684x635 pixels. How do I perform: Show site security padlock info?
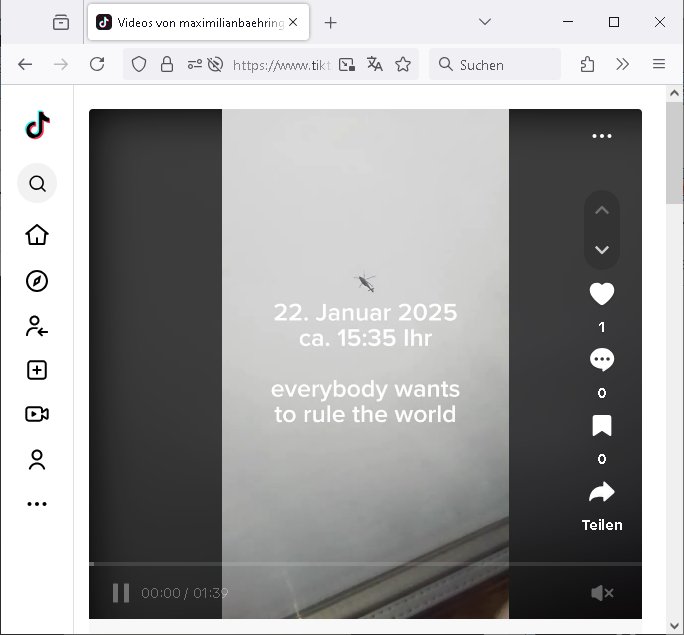coord(167,65)
